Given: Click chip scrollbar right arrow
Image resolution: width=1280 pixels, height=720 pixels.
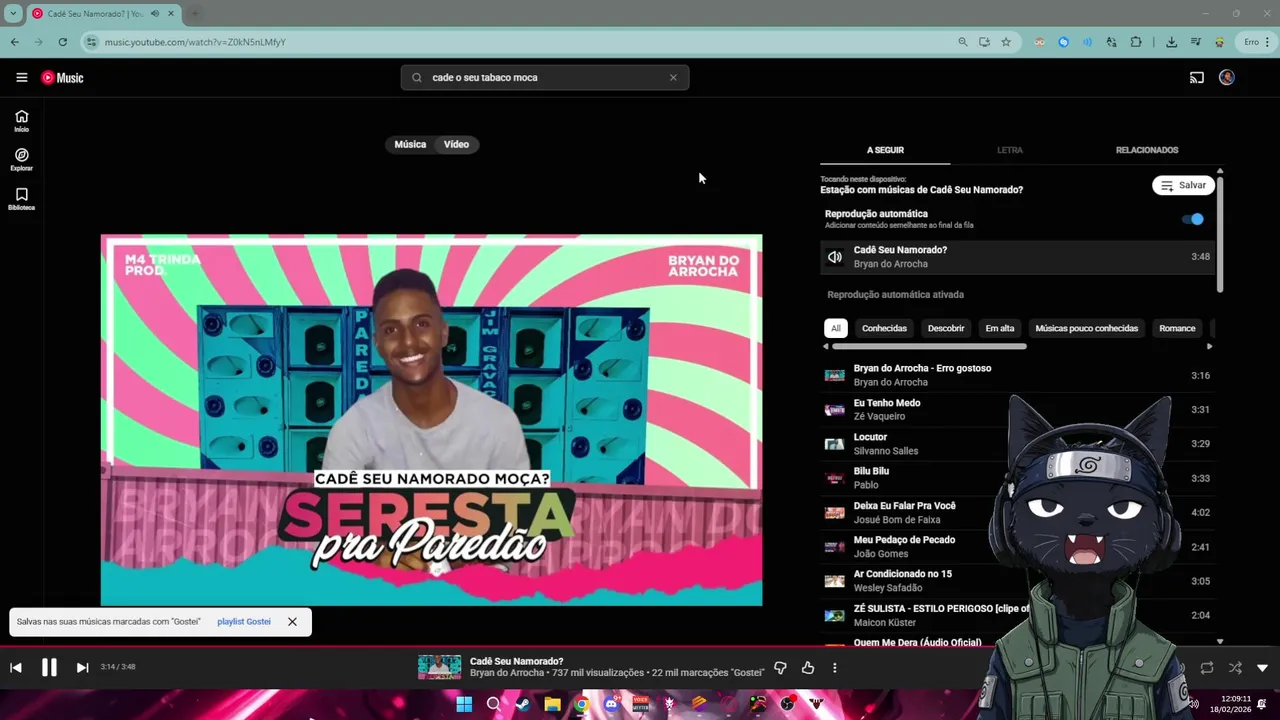Looking at the screenshot, I should [1209, 346].
